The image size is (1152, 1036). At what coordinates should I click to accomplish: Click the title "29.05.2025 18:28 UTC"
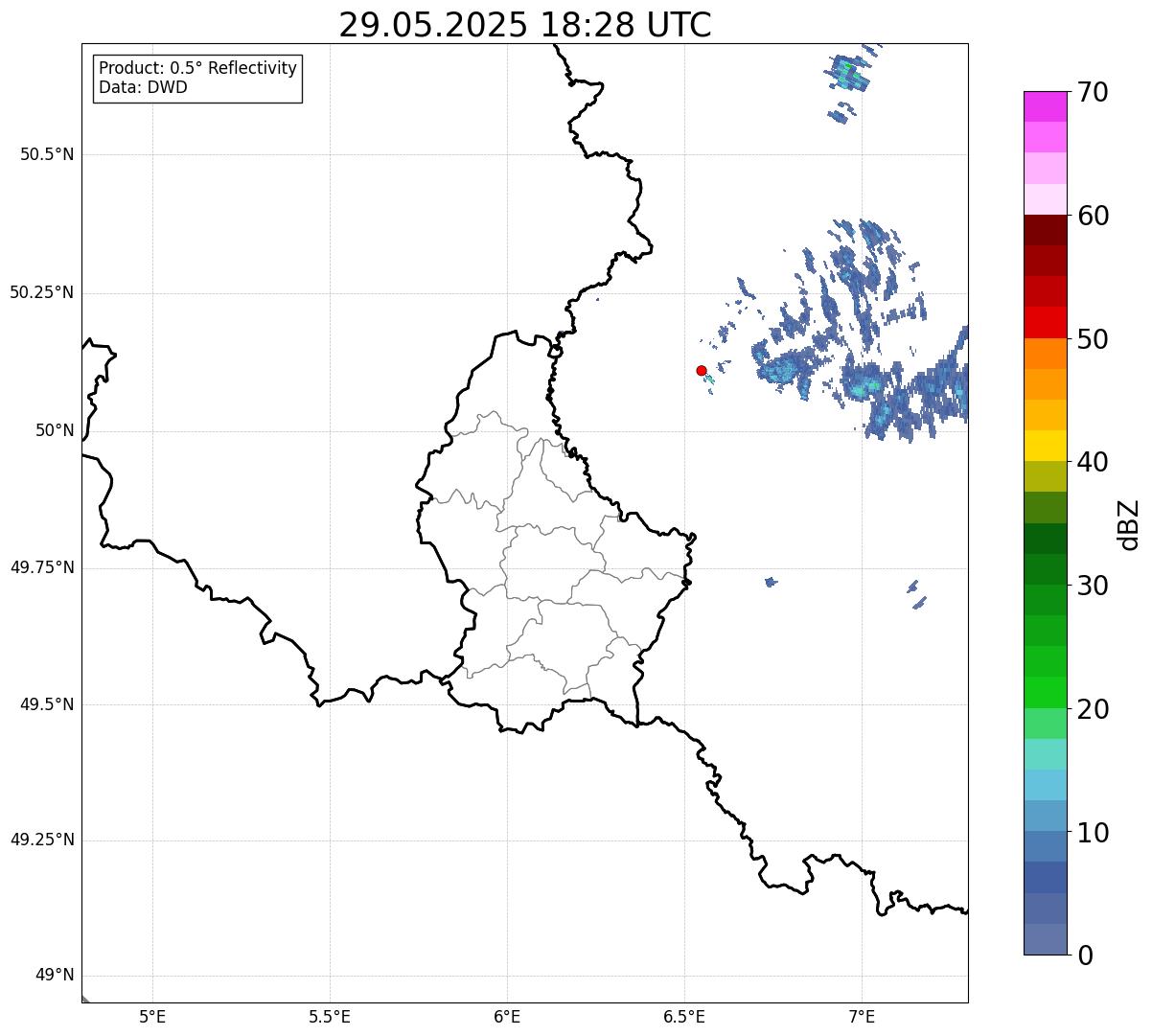525,25
